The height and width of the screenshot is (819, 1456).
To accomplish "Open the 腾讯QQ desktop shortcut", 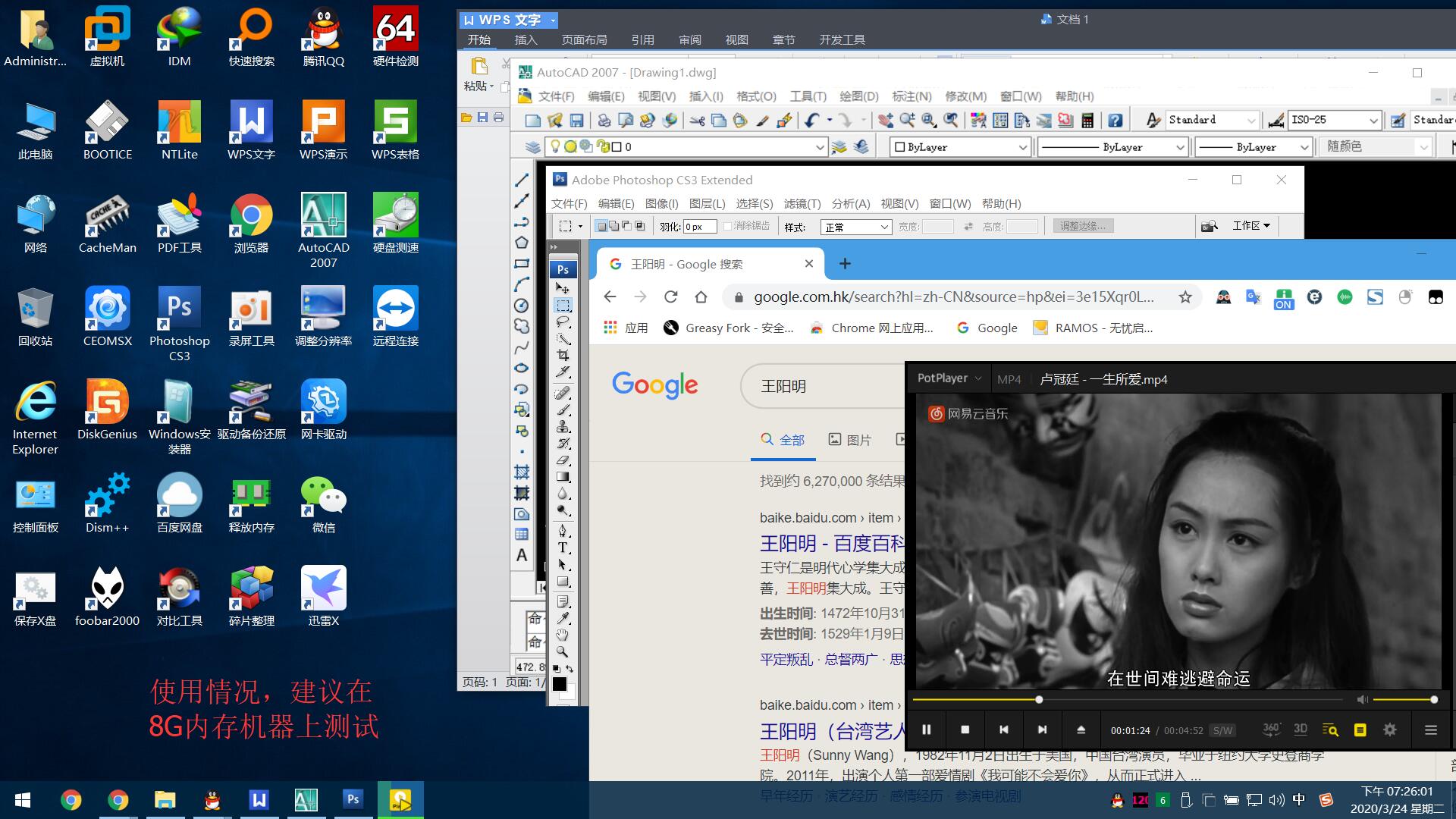I will click(x=324, y=37).
